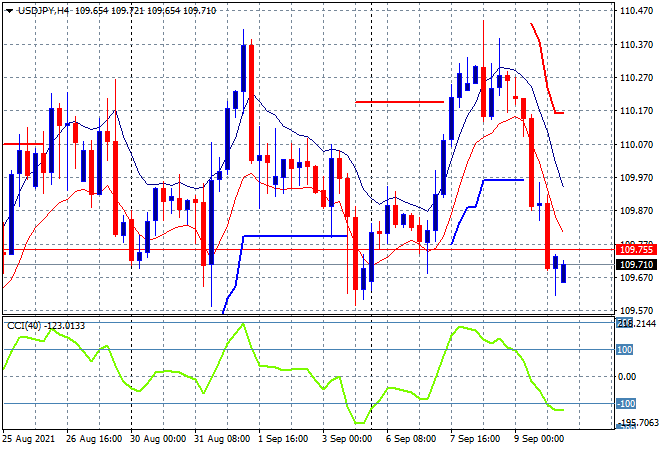
Task: Click the CCI -100 level label
Action: pos(626,404)
